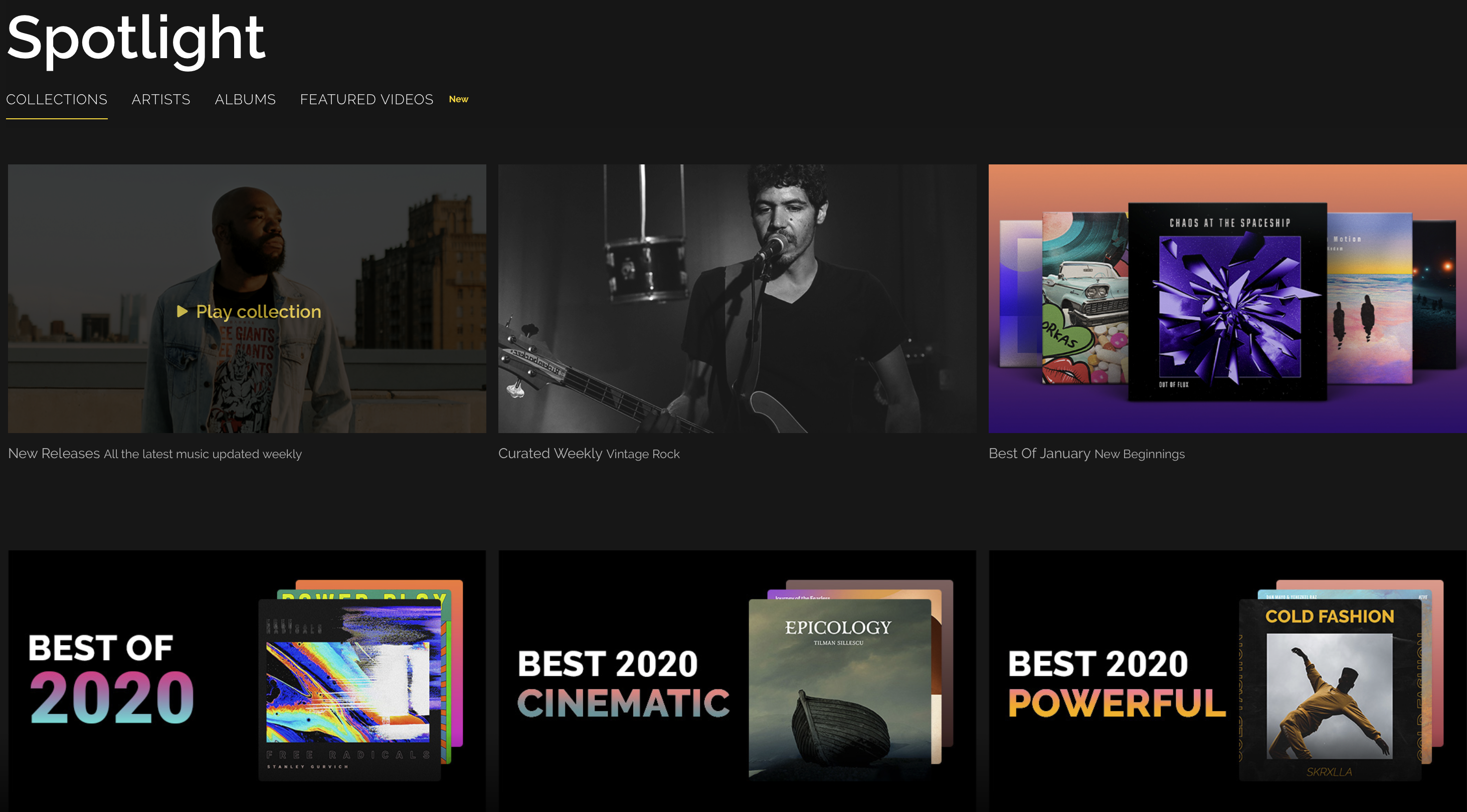Click the yellow New badge

point(458,99)
